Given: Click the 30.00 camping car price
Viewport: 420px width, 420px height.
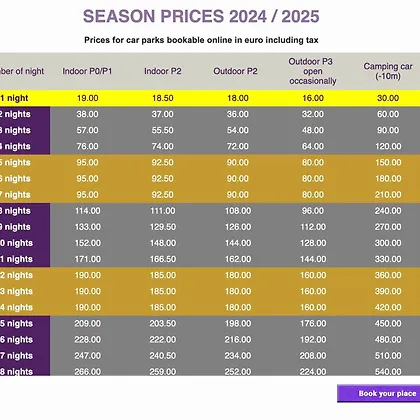Looking at the screenshot, I should coord(388,98).
